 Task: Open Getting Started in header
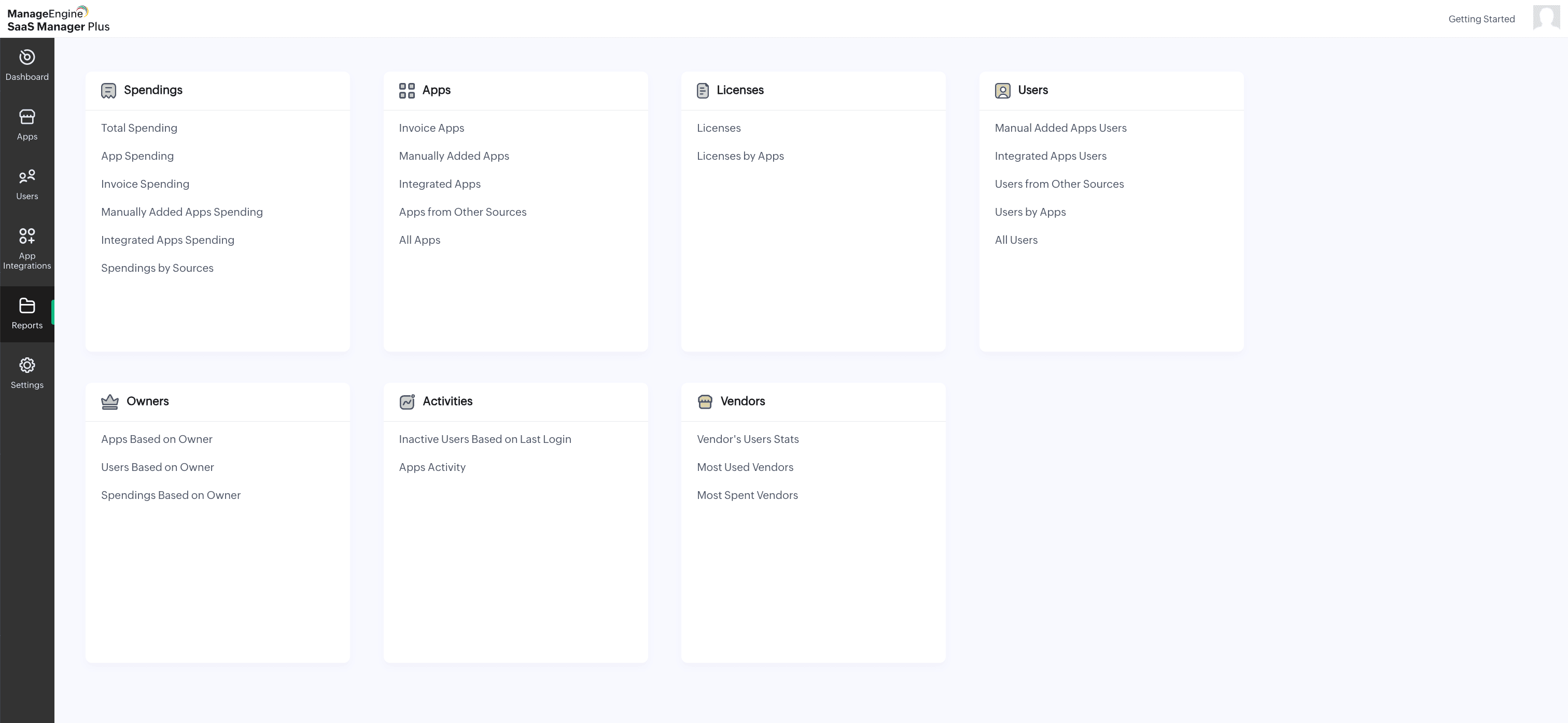coord(1481,20)
